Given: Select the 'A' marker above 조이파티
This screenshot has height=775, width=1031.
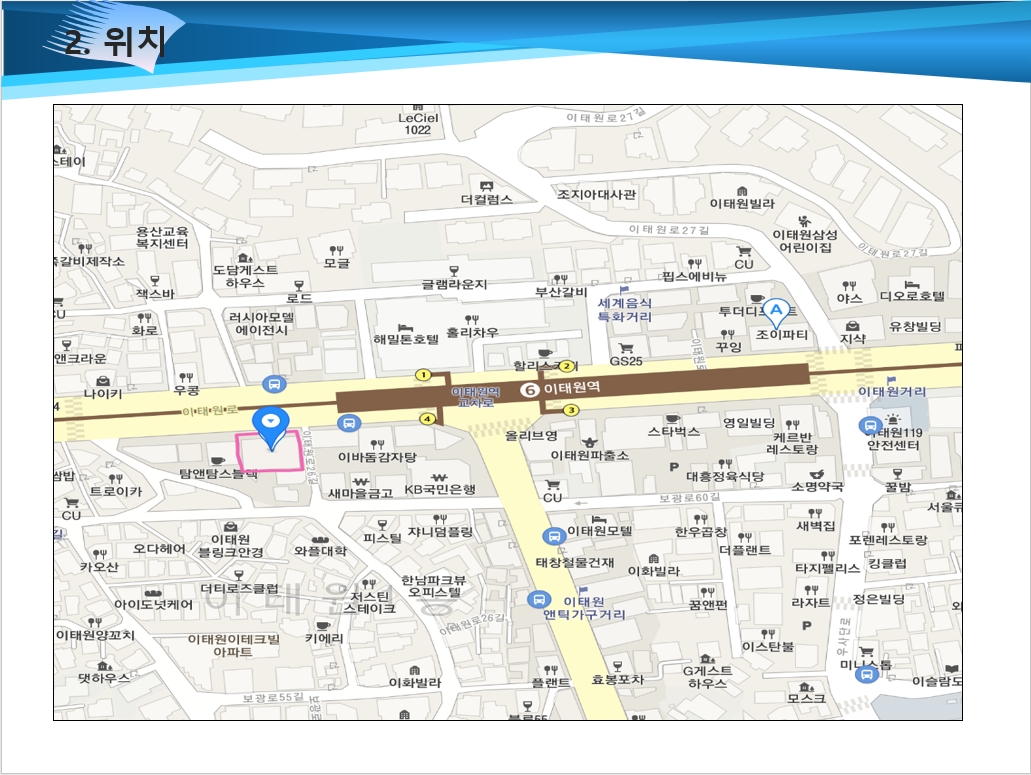Looking at the screenshot, I should click(777, 313).
